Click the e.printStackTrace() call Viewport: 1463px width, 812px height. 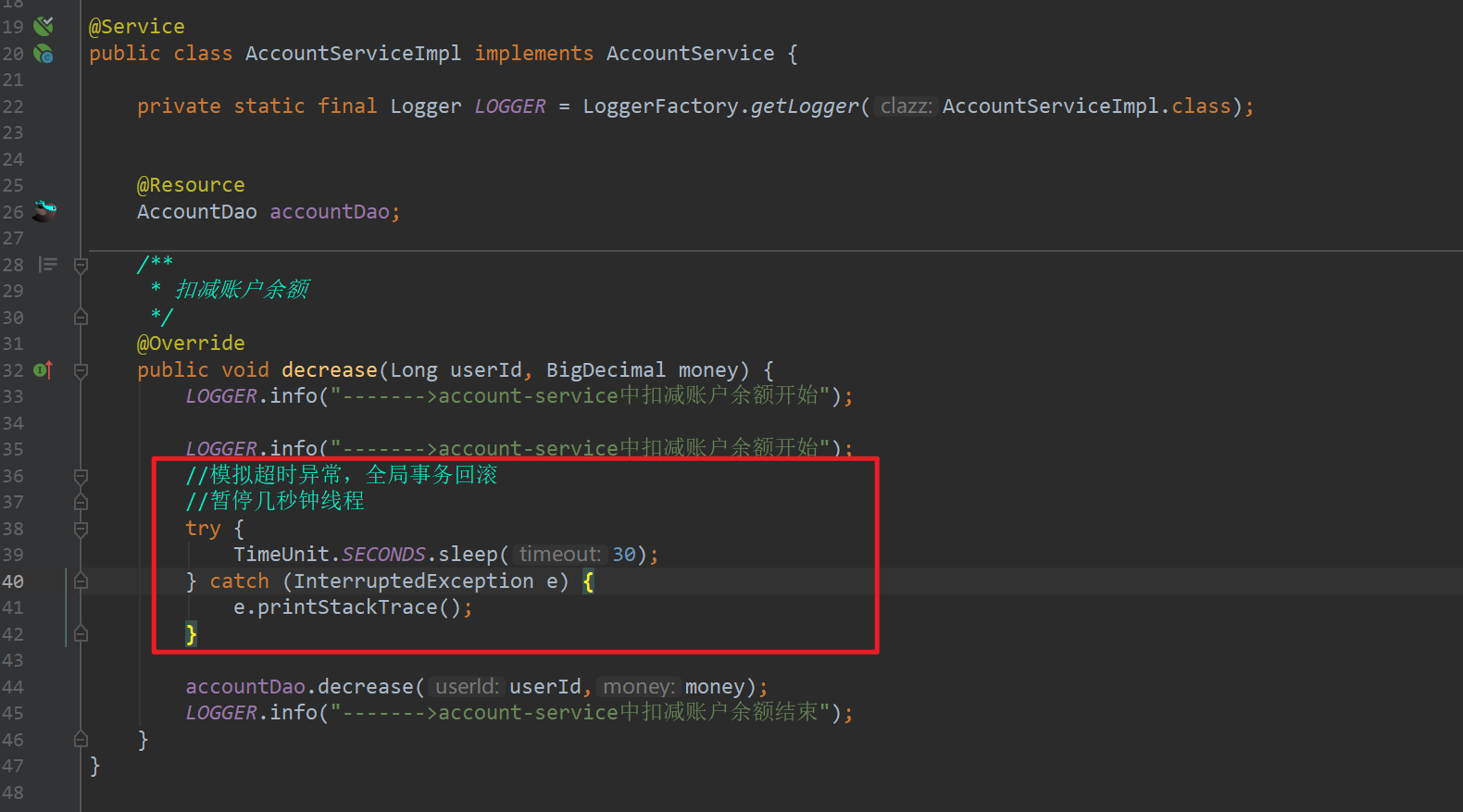pyautogui.click(x=347, y=607)
